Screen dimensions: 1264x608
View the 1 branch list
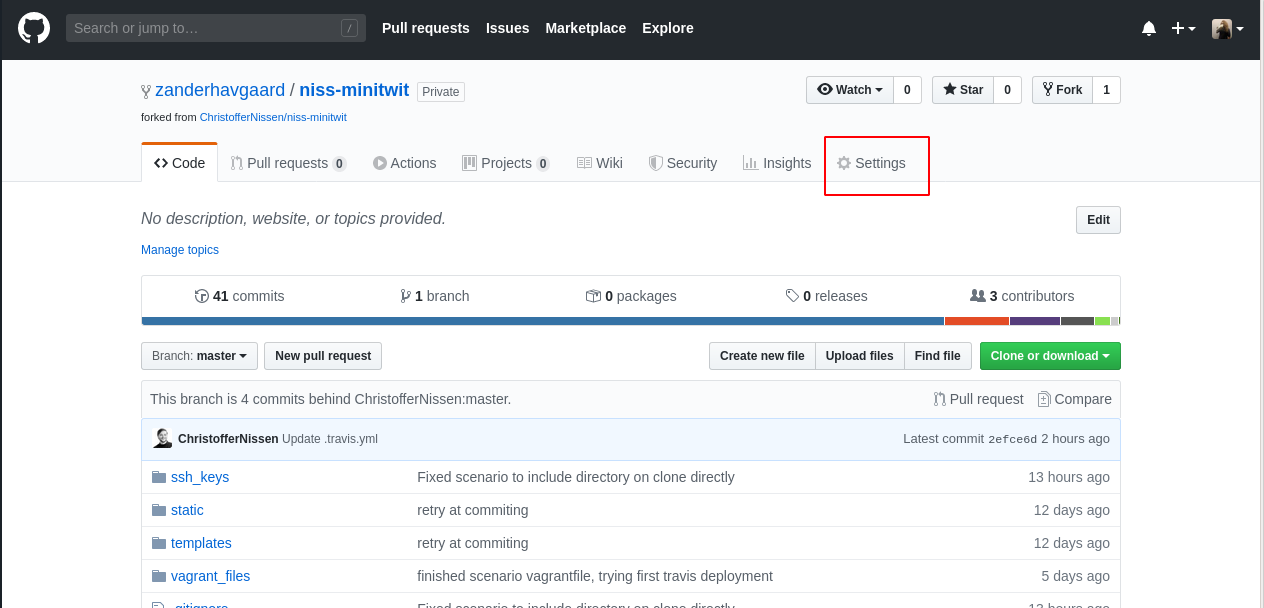pyautogui.click(x=434, y=296)
